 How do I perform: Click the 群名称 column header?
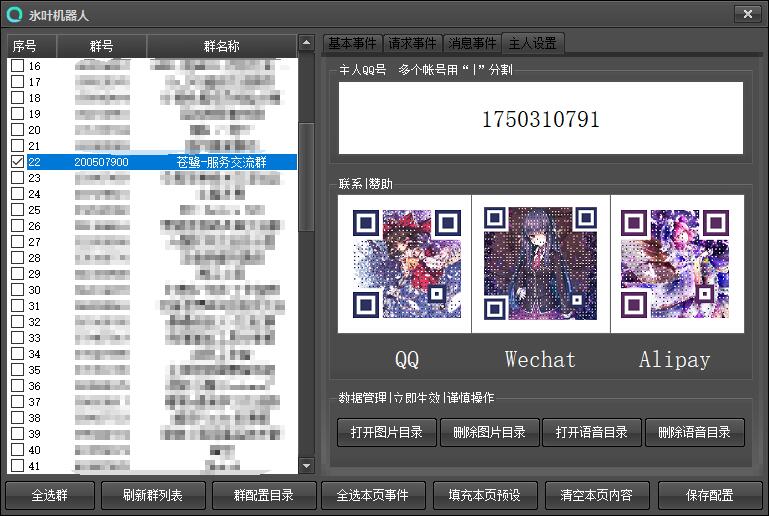pyautogui.click(x=222, y=46)
